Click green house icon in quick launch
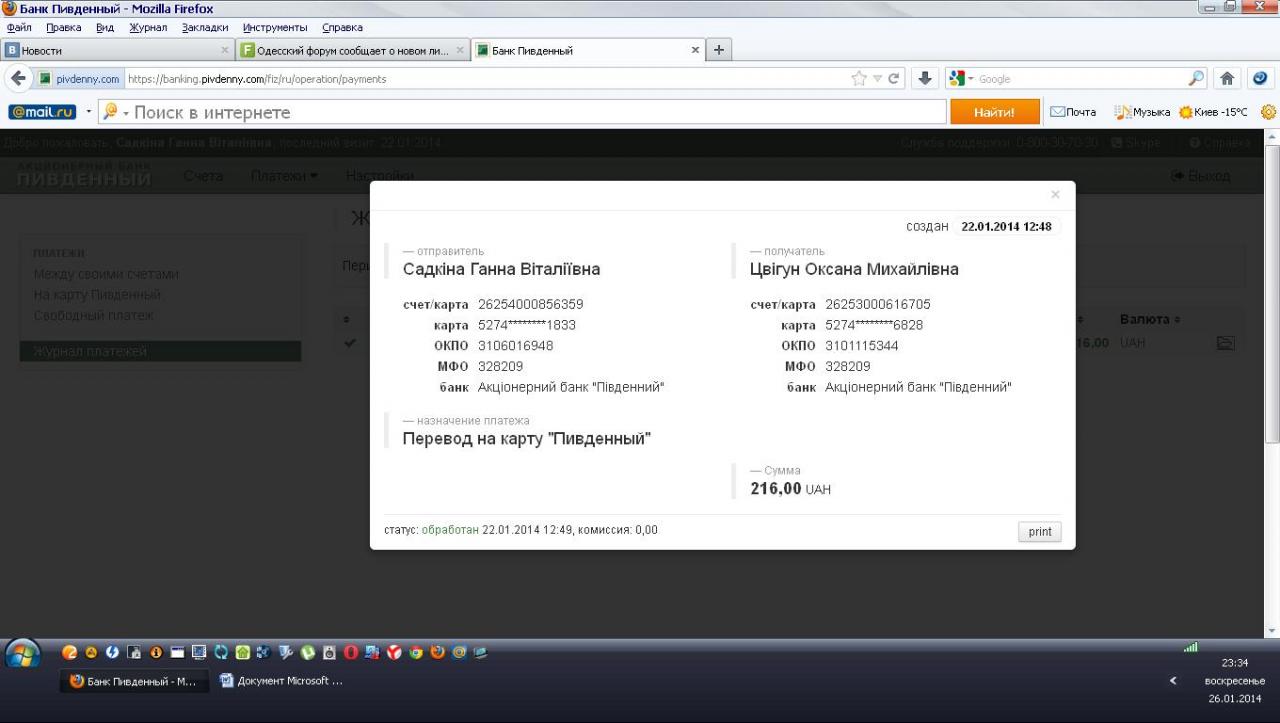This screenshot has width=1280, height=723. (242, 652)
